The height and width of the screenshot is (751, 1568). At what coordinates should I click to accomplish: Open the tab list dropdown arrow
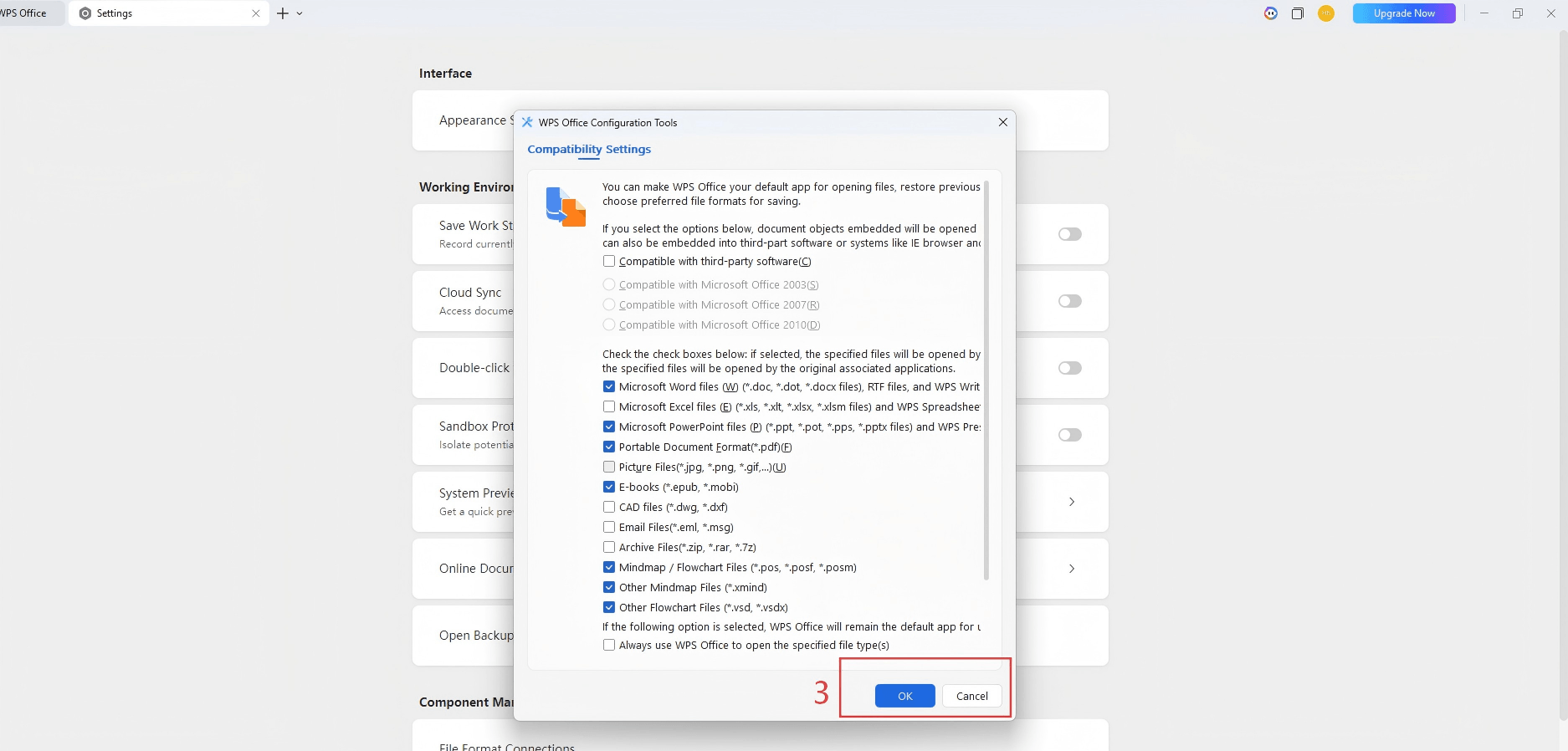point(300,13)
